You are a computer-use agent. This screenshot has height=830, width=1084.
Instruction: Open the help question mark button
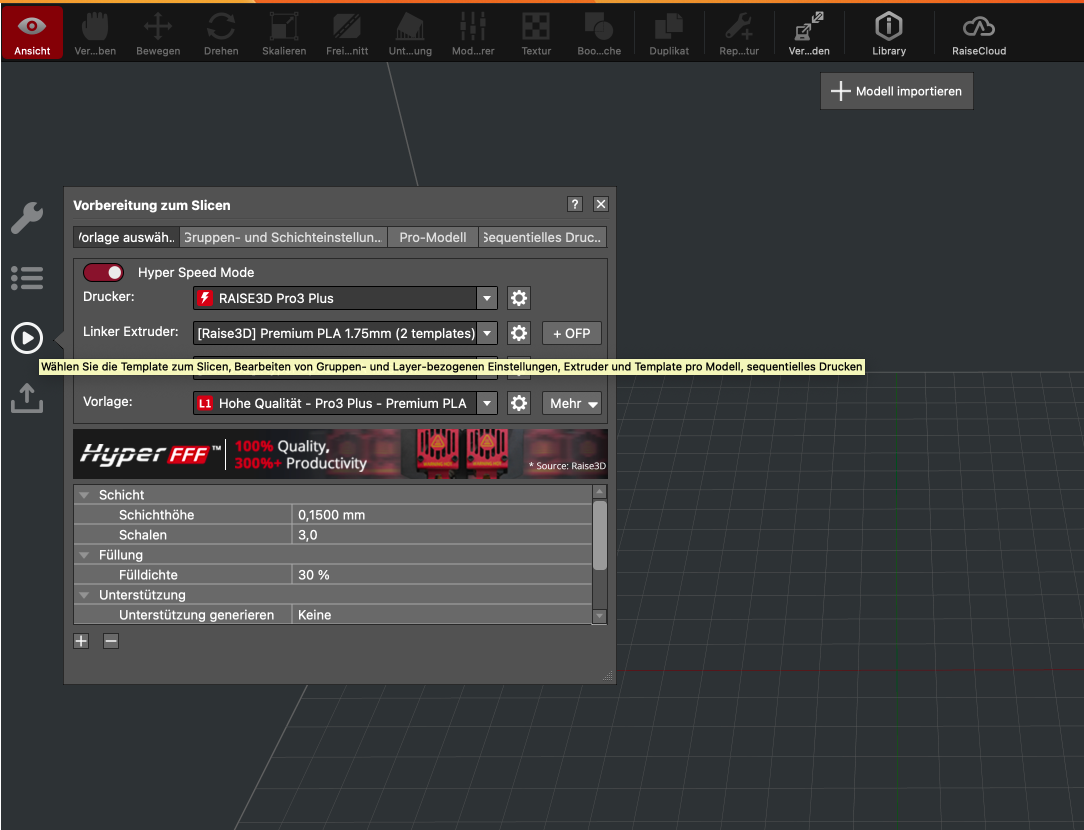point(574,204)
